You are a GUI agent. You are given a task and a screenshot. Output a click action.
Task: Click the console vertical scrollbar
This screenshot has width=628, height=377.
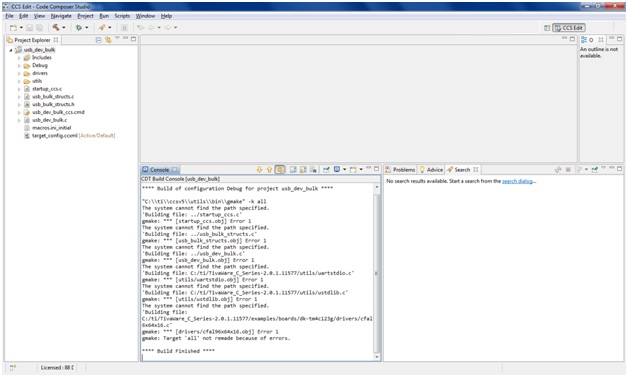tap(376, 272)
